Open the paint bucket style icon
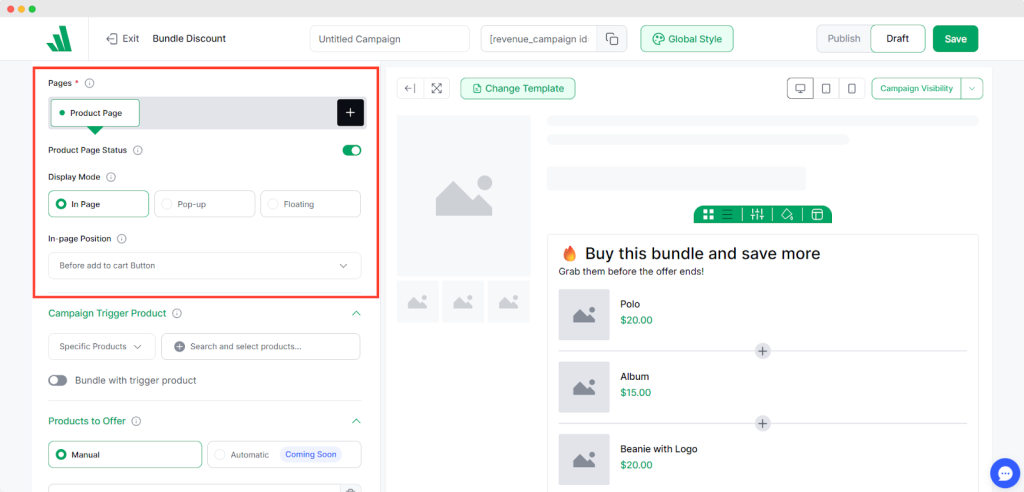1024x492 pixels. tap(787, 214)
